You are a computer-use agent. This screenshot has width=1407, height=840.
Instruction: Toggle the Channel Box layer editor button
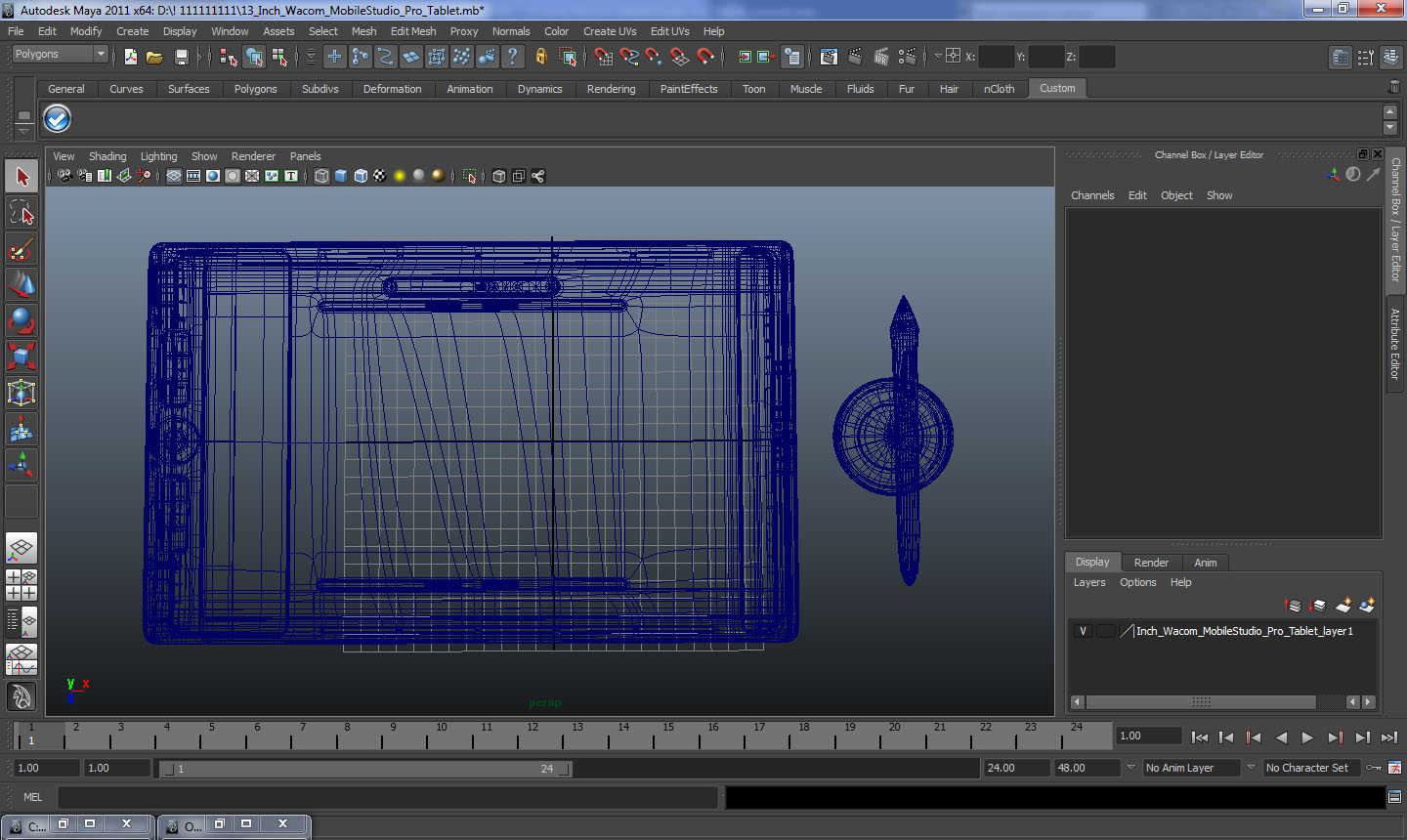pos(1390,58)
